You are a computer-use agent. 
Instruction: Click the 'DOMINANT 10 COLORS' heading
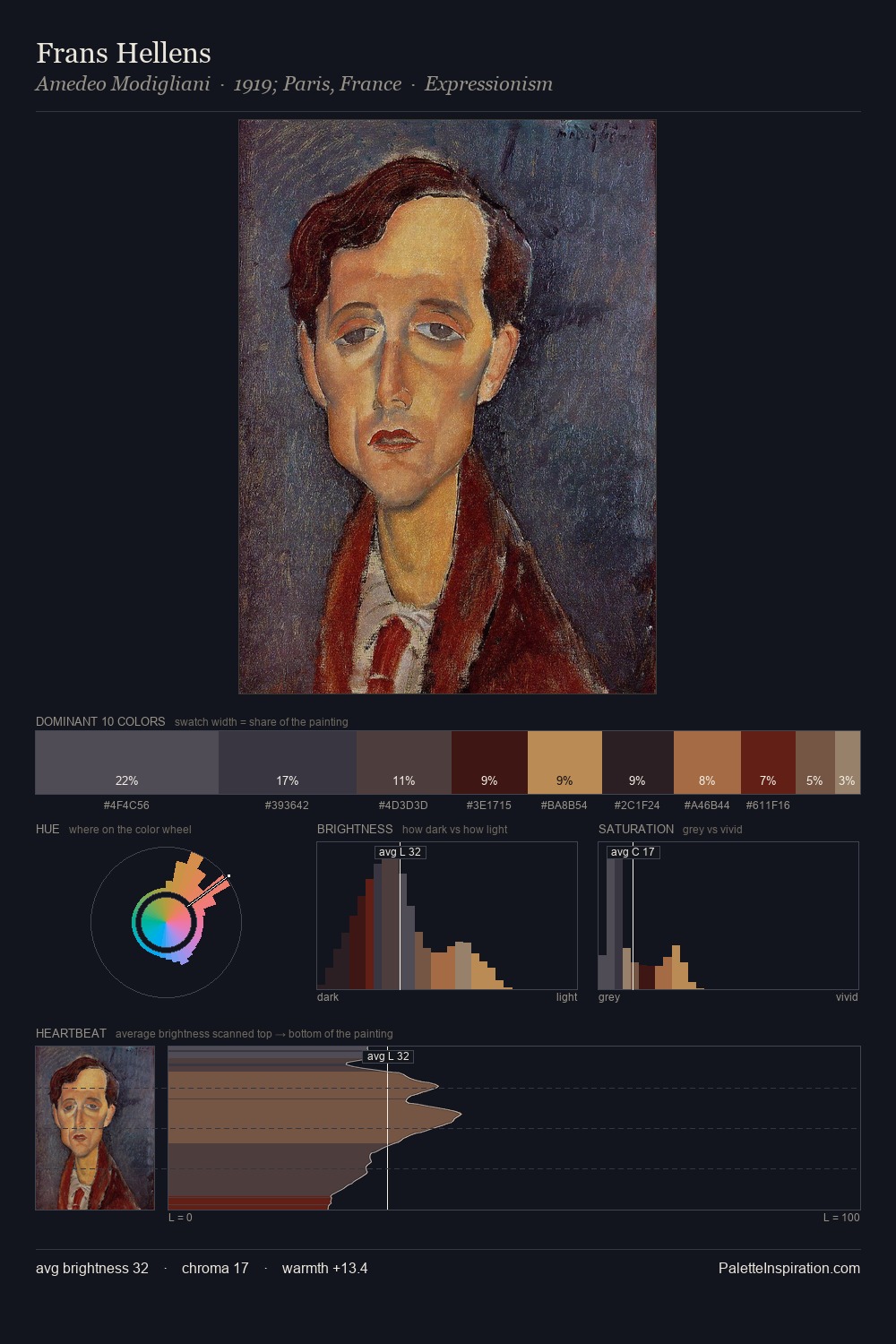coord(100,721)
